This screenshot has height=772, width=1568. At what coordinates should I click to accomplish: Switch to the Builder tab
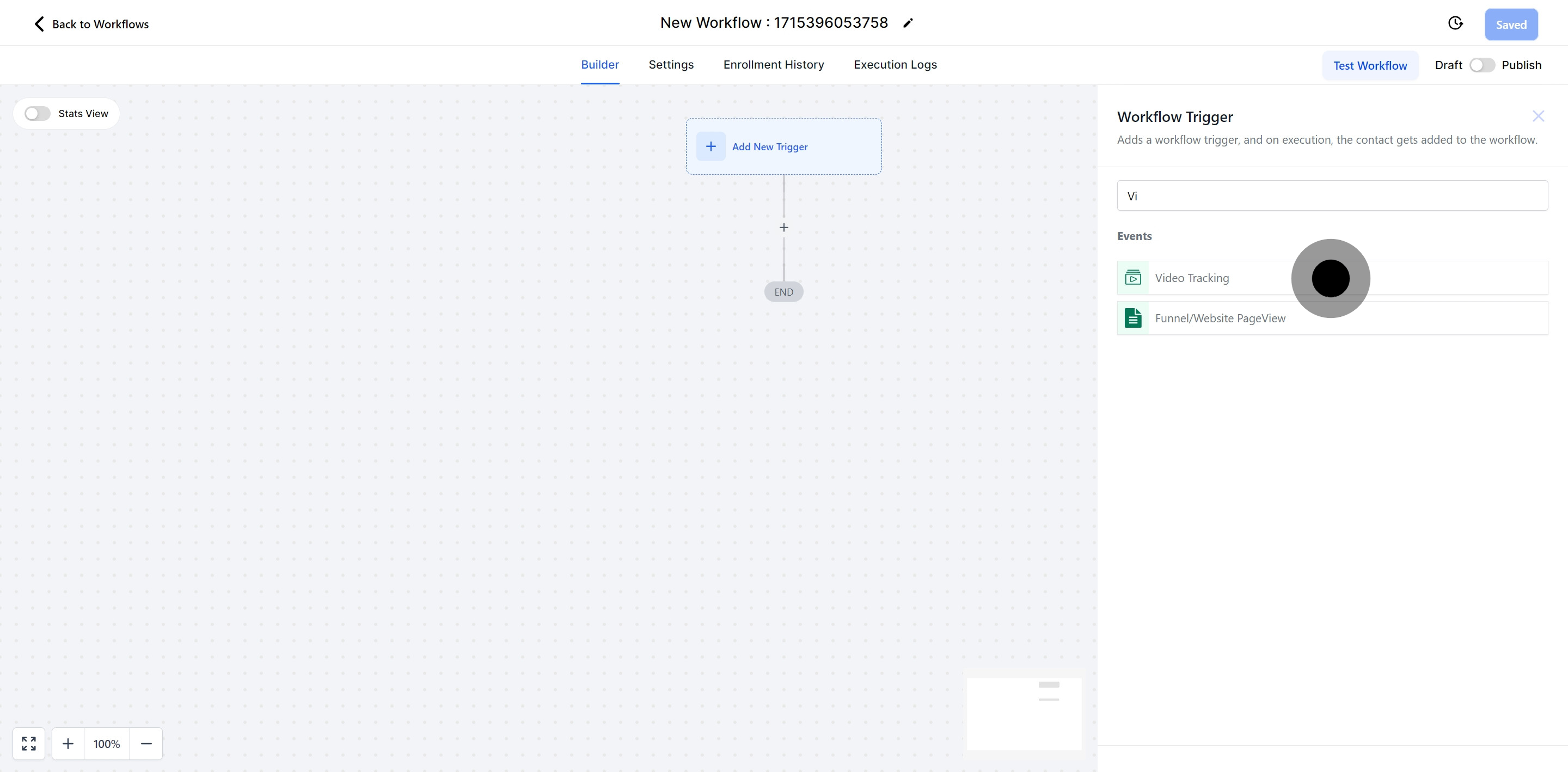[x=599, y=65]
